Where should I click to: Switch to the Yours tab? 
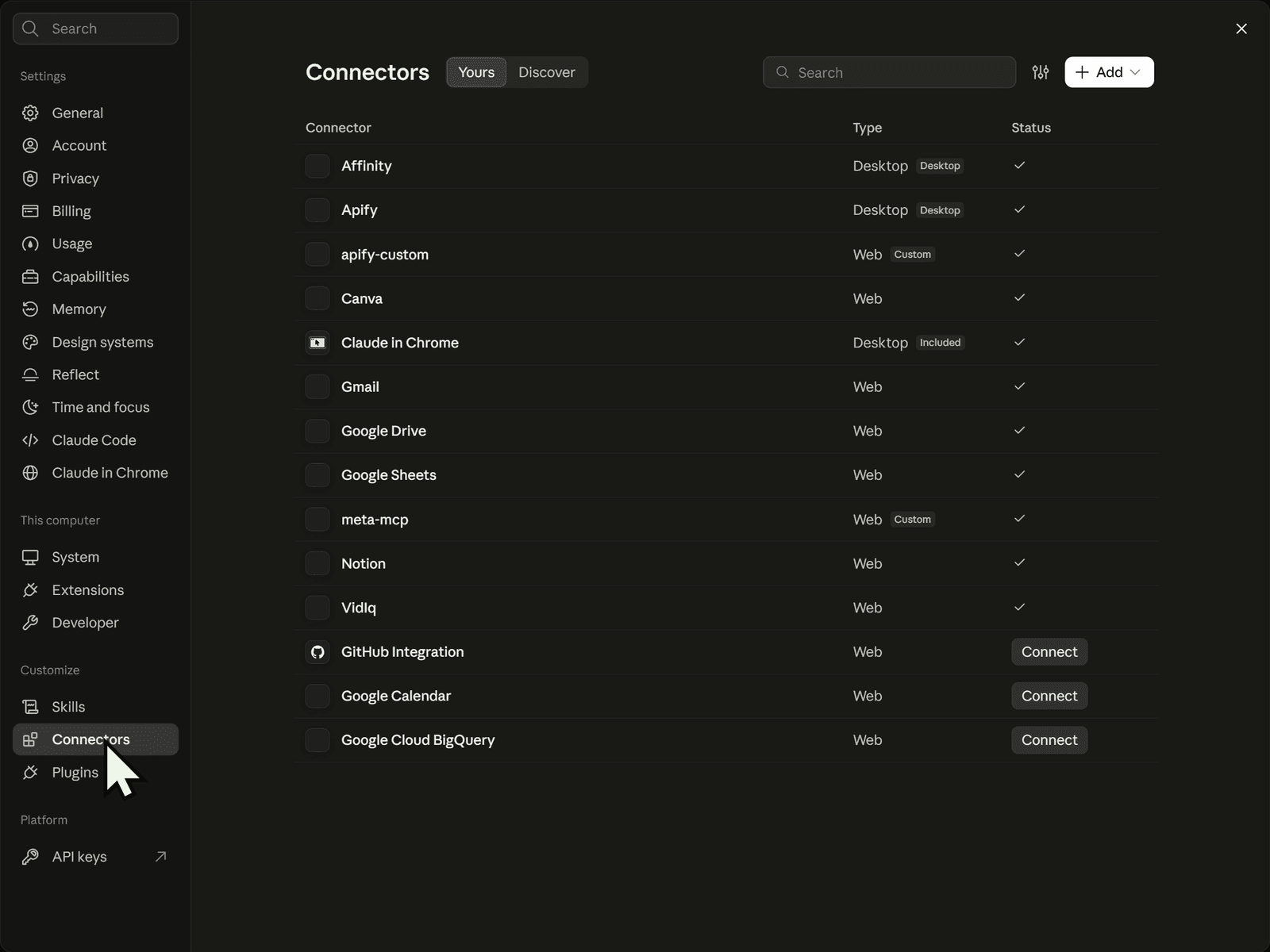pos(476,72)
